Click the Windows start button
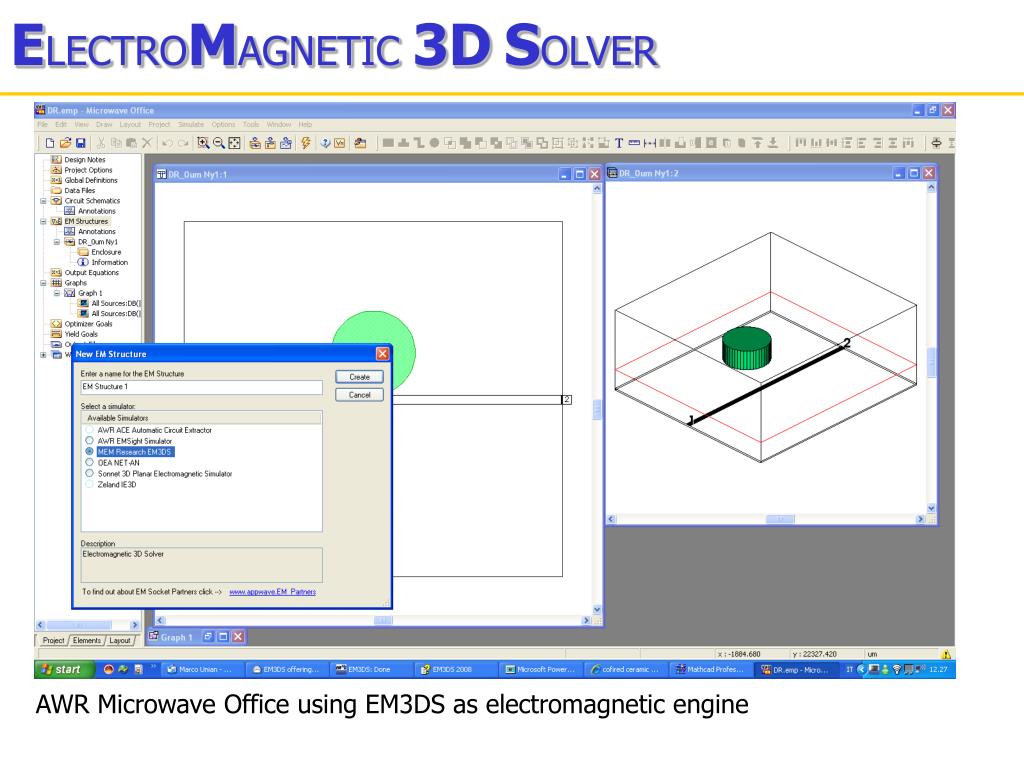The width and height of the screenshot is (1024, 768). pos(62,669)
